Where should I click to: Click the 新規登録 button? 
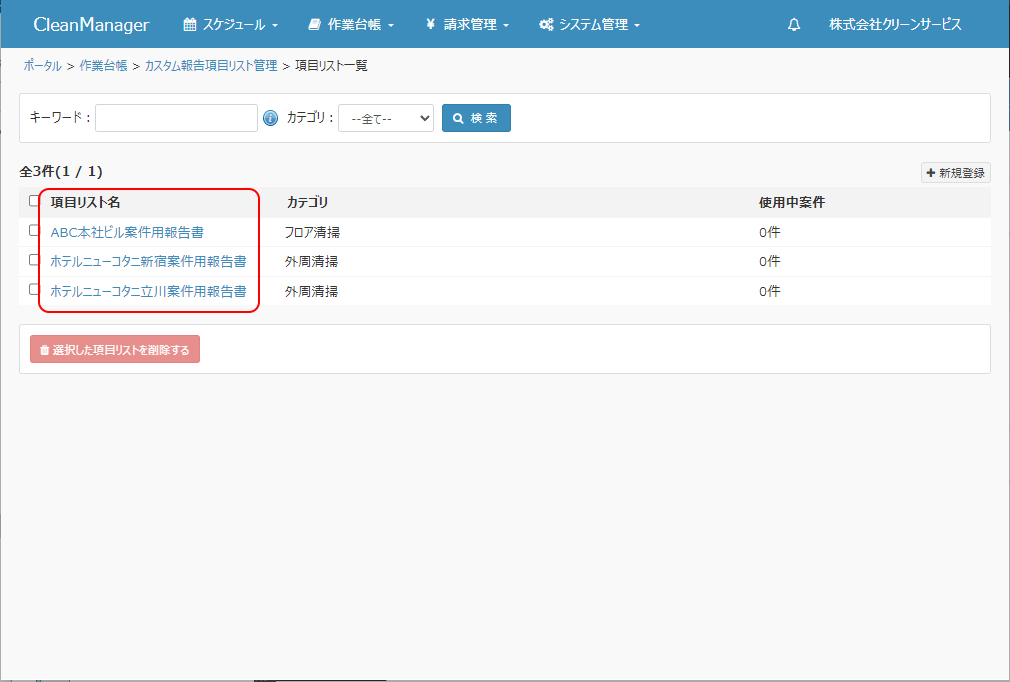[x=955, y=173]
